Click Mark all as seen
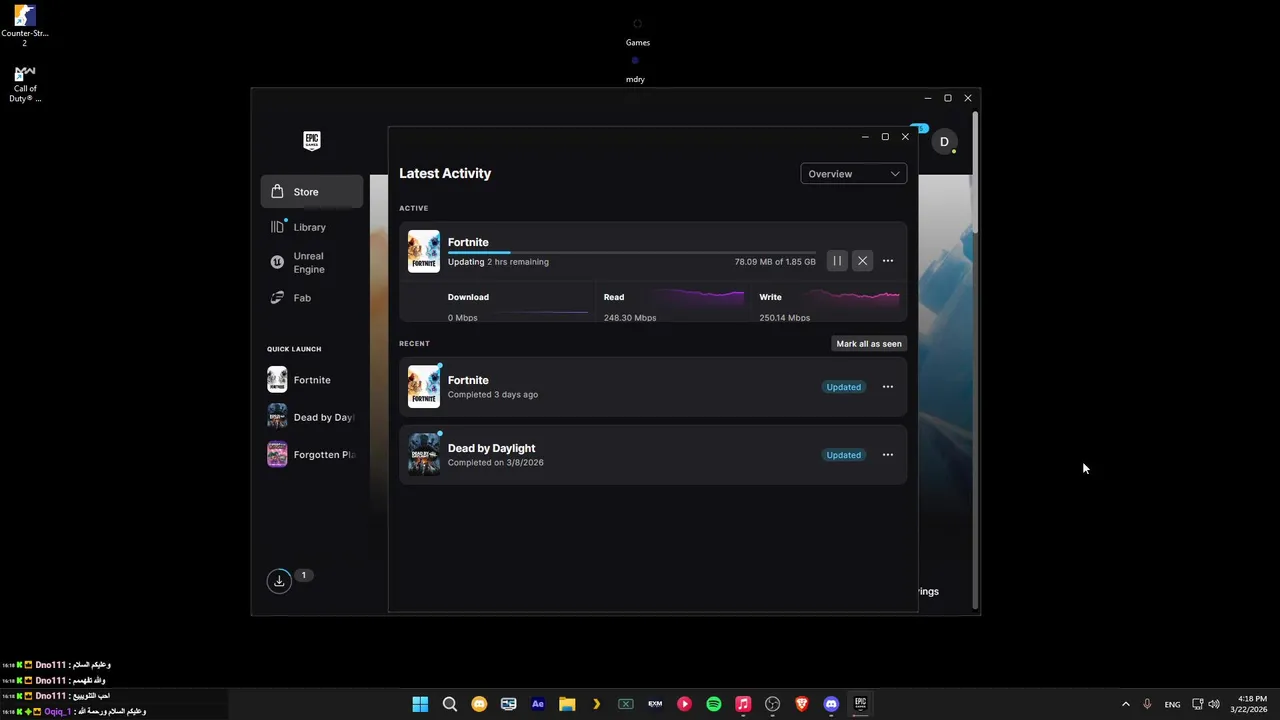Image resolution: width=1280 pixels, height=720 pixels. [869, 344]
